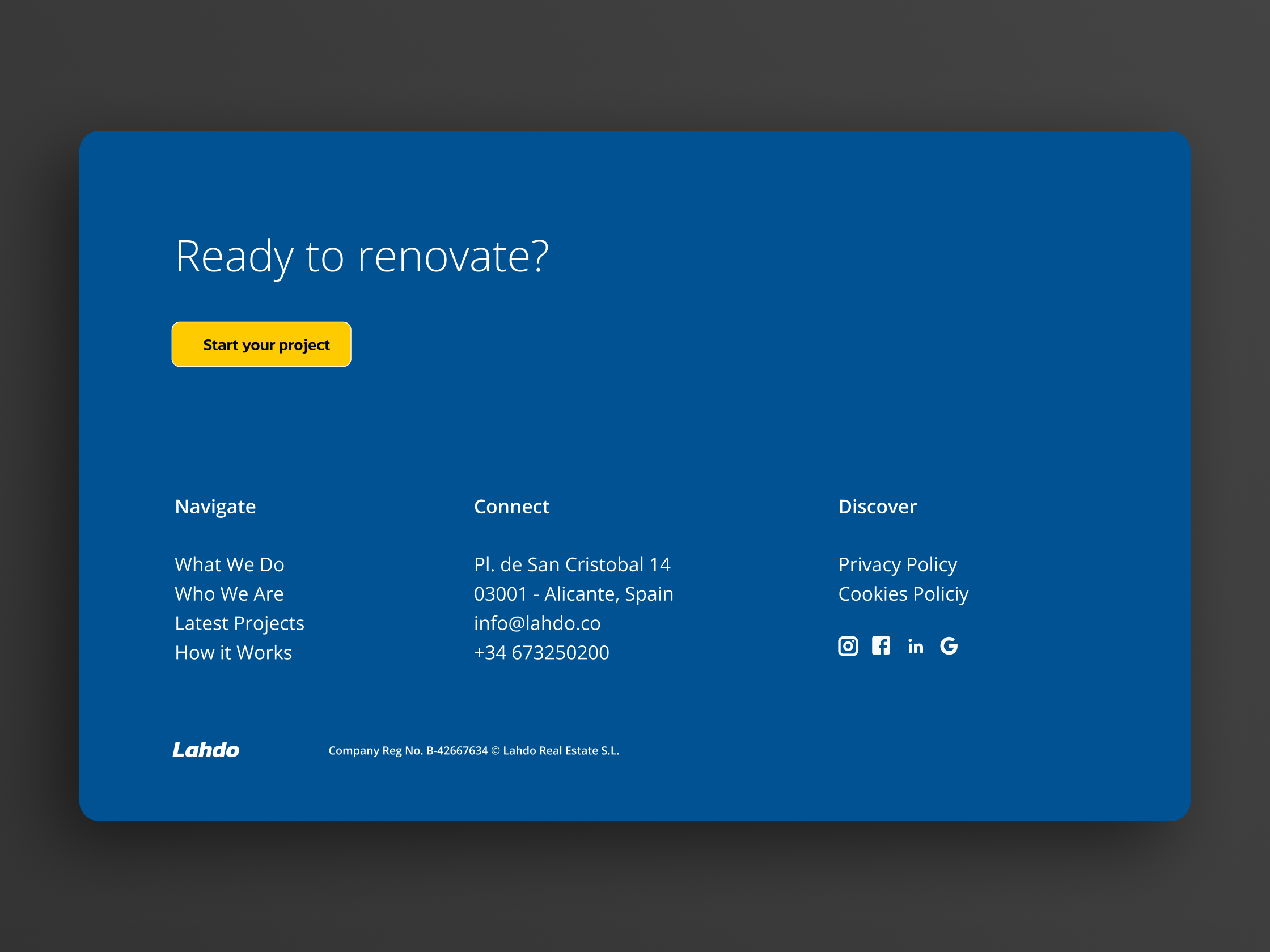Visit the Who We Are page
The width and height of the screenshot is (1270, 952).
(x=229, y=593)
